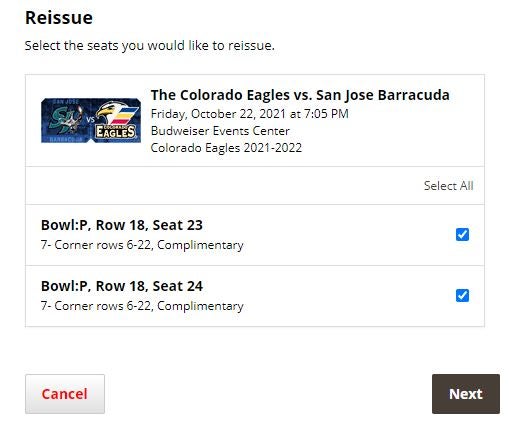Click the 'Select the seats' instruction text
509x430 pixels.
click(x=150, y=46)
